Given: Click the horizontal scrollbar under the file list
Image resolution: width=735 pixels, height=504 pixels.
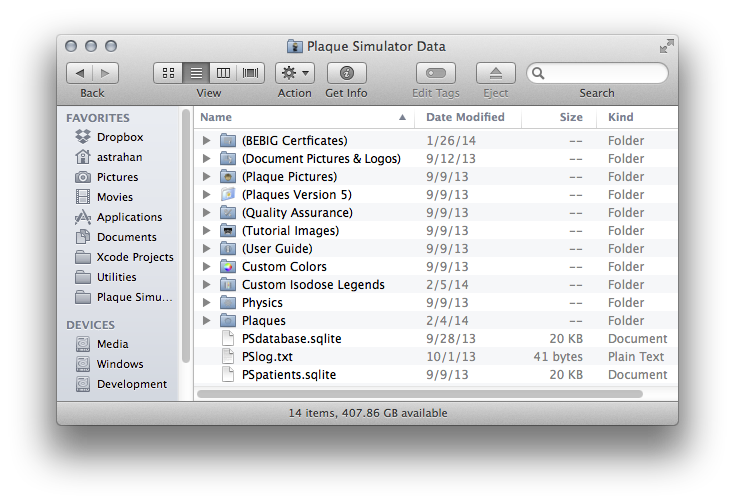Looking at the screenshot, I should point(420,394).
